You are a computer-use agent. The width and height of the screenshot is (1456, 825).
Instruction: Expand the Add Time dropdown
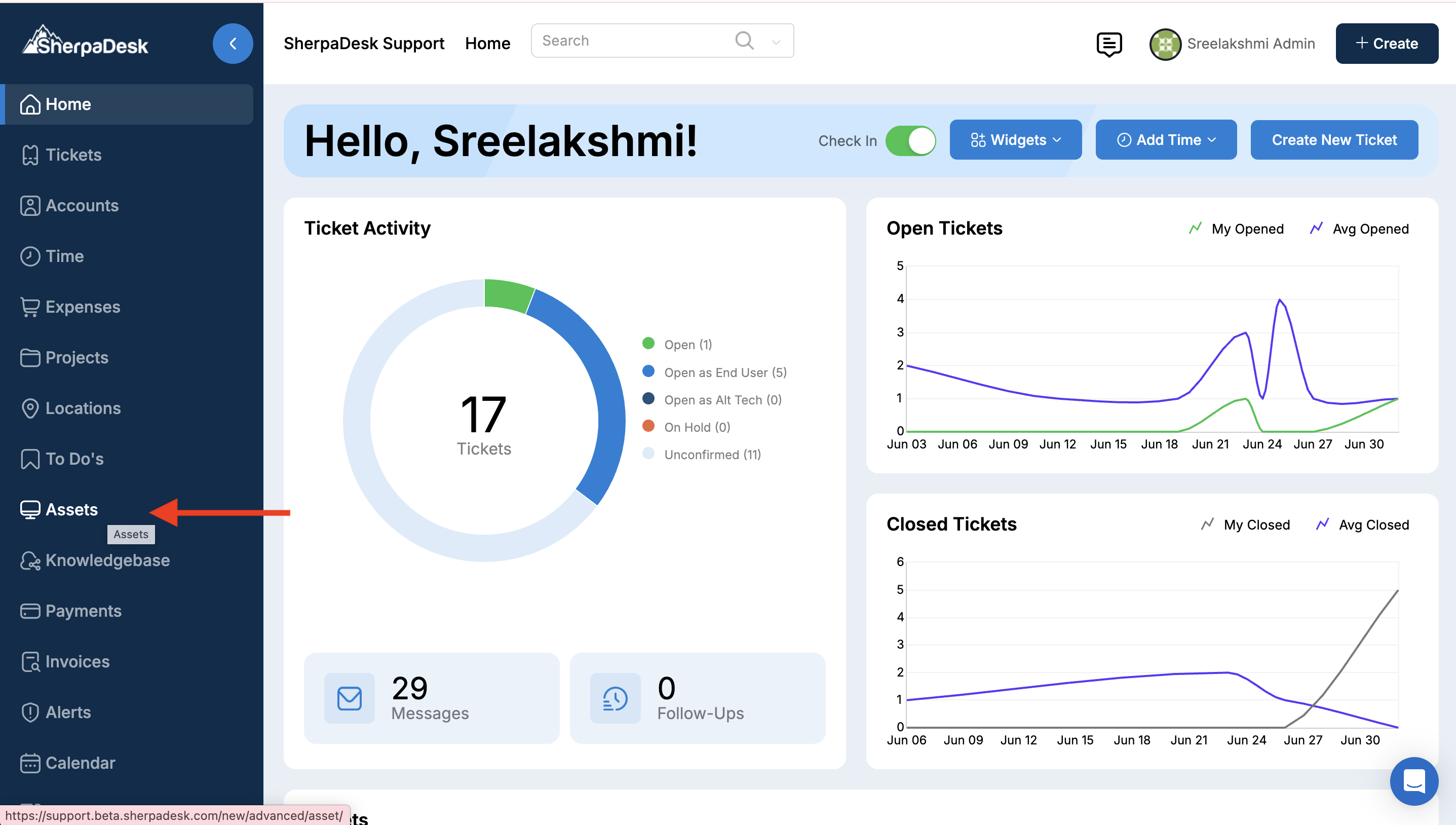pos(1166,140)
